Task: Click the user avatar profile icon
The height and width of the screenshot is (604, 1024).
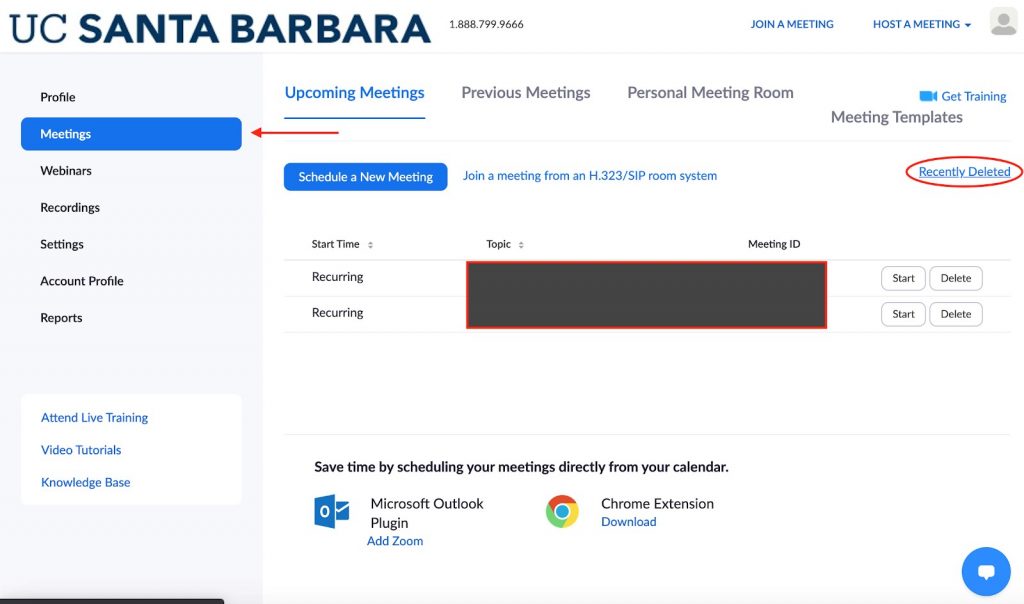Action: 1004,22
